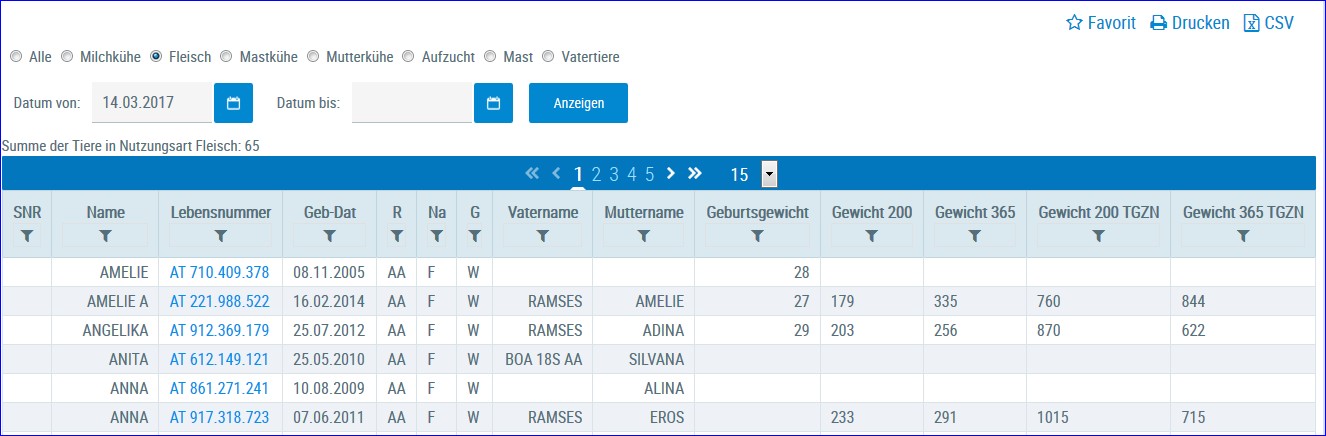Jump to last page with double chevron
This screenshot has height=436, width=1326.
tap(695, 173)
